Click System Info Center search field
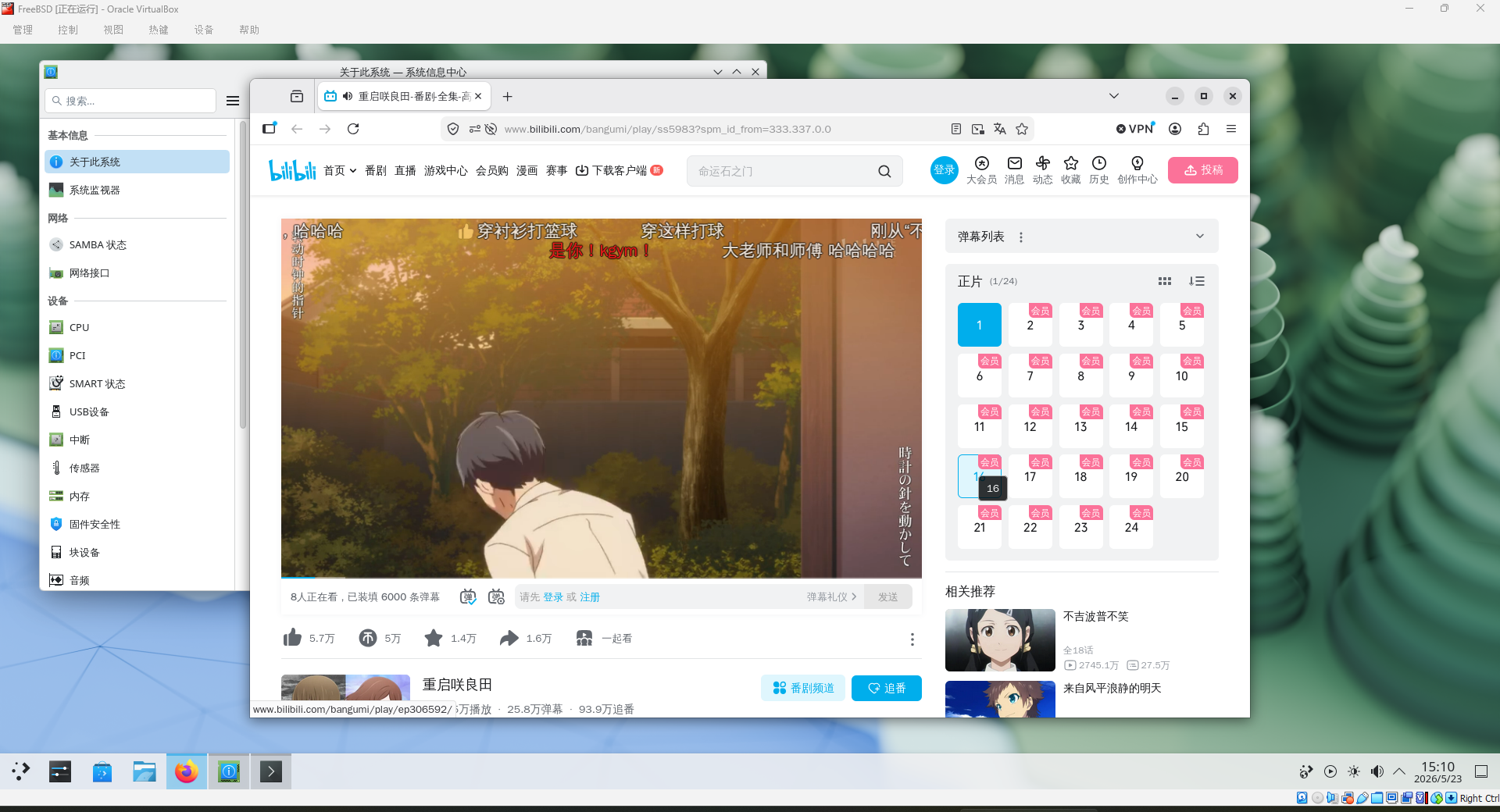This screenshot has height=812, width=1500. 130,101
